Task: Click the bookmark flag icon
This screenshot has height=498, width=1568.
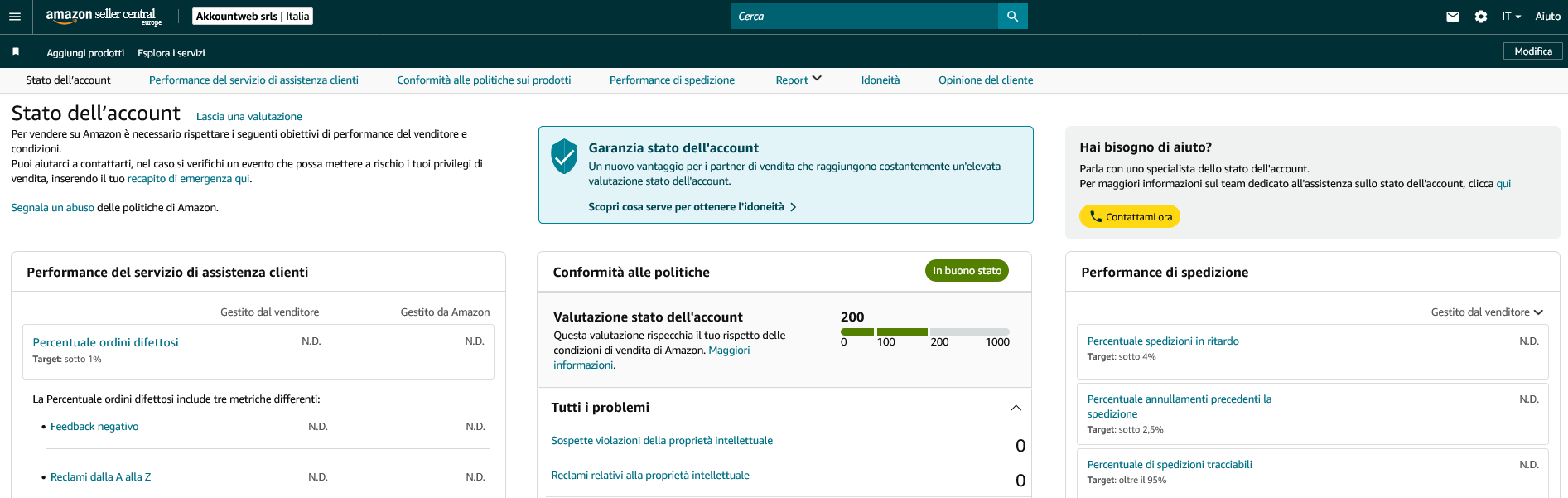Action: (x=16, y=51)
